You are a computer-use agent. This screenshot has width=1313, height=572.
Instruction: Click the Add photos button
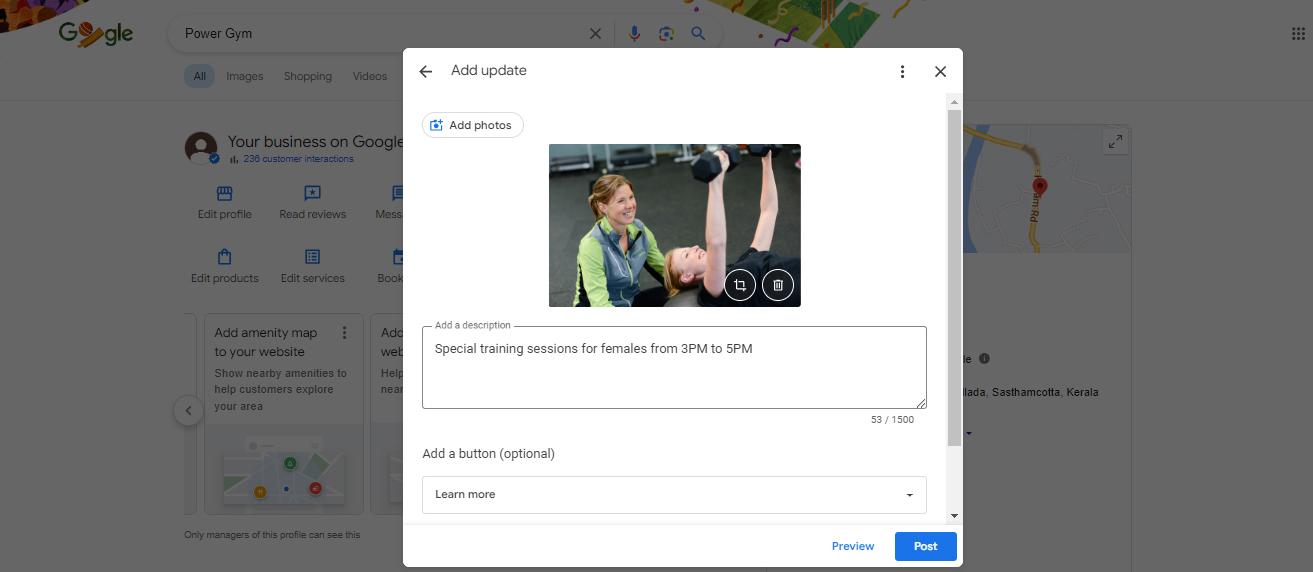[472, 125]
